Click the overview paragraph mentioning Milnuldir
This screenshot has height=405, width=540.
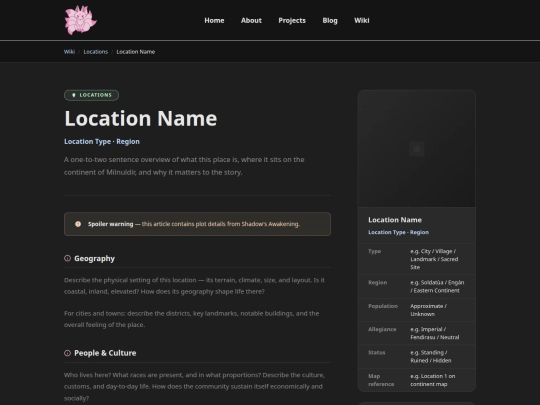pyautogui.click(x=184, y=166)
